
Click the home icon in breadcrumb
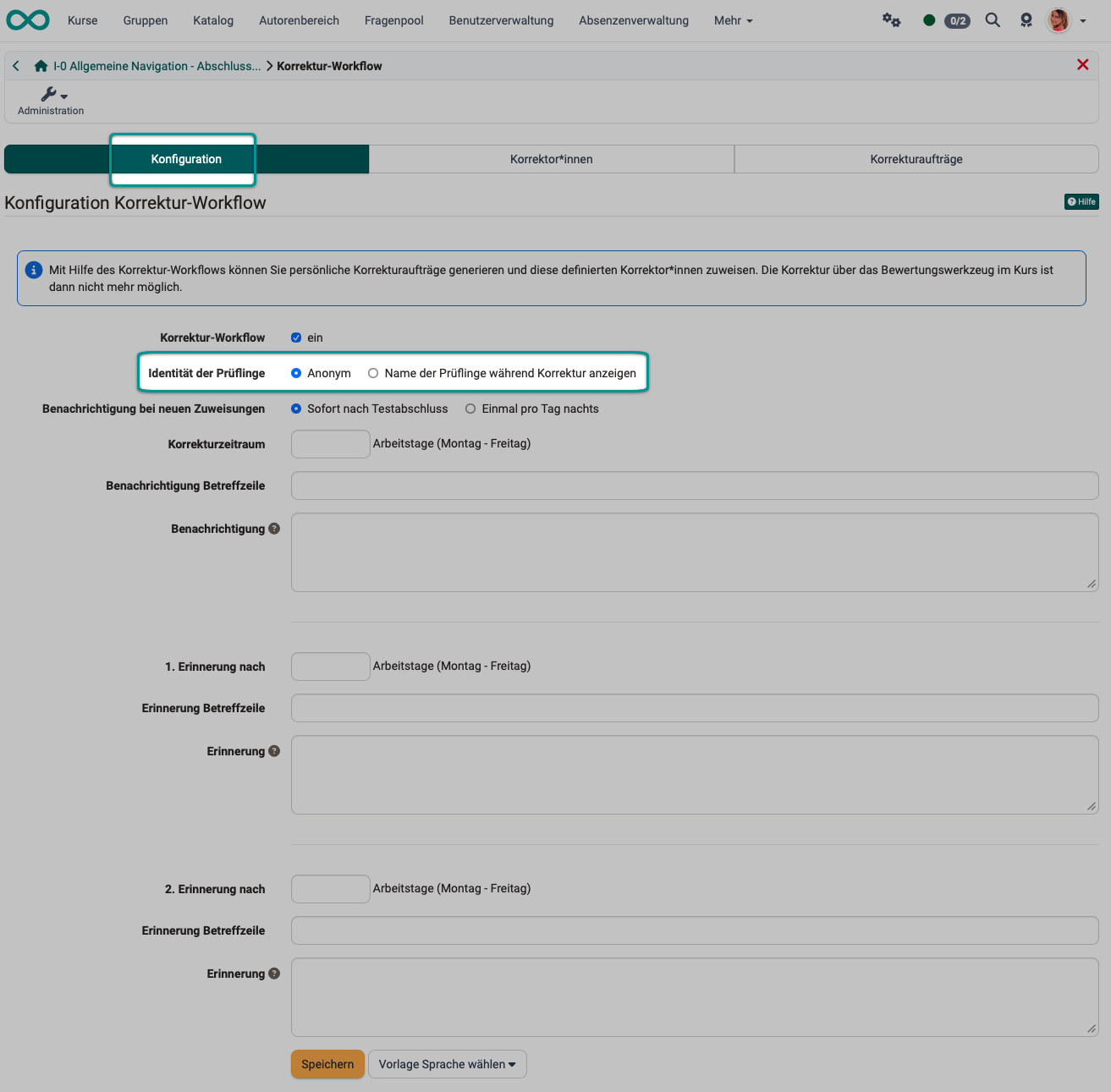(41, 66)
